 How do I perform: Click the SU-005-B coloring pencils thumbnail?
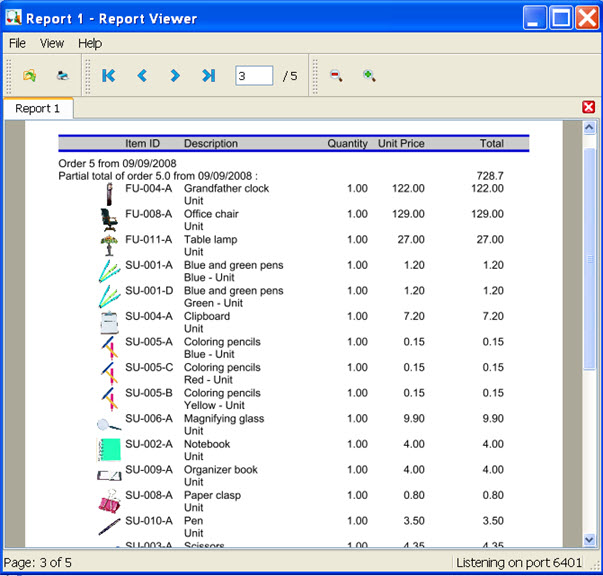[110, 398]
